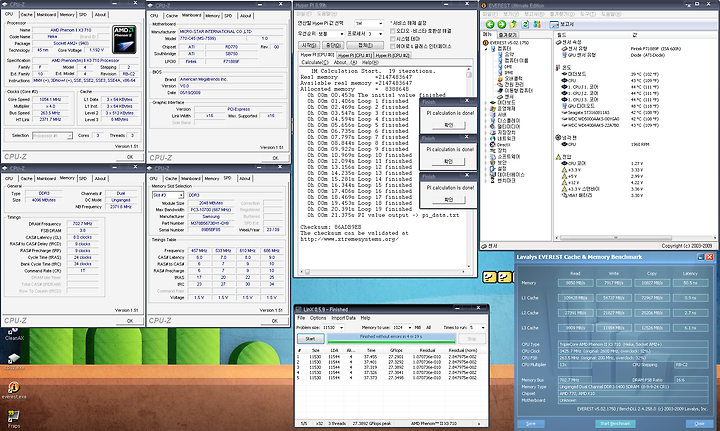Click the AMD Phenom II logo in CPU-Z
Screen dimensions: 720x431
coord(124,39)
